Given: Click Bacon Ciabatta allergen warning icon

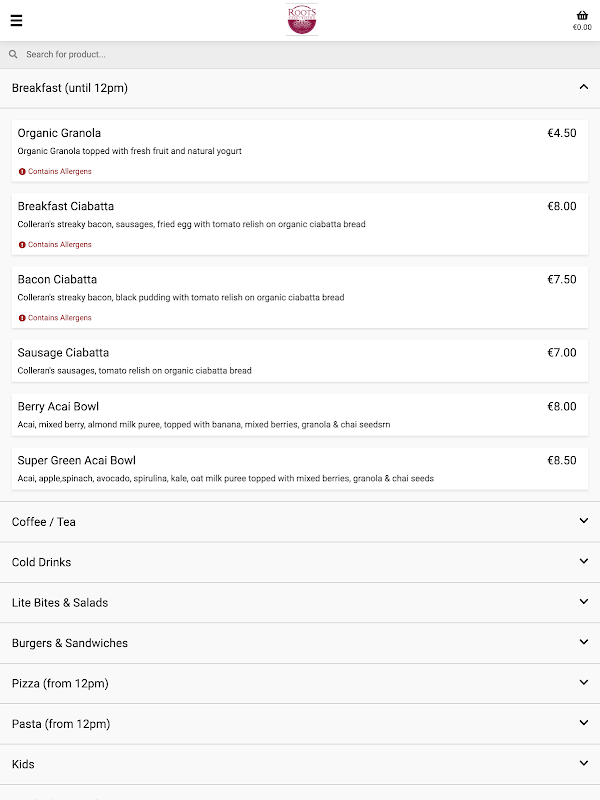Looking at the screenshot, I should coord(22,318).
